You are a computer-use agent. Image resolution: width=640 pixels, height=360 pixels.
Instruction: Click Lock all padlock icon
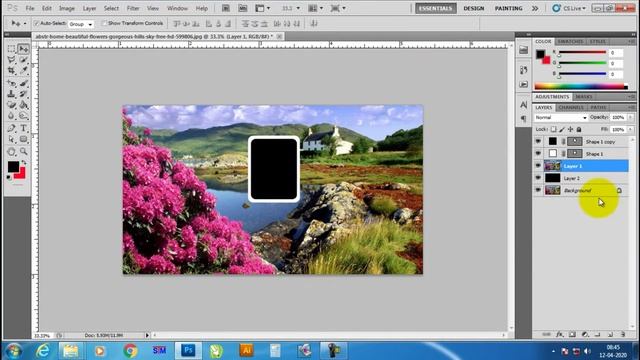[579, 129]
